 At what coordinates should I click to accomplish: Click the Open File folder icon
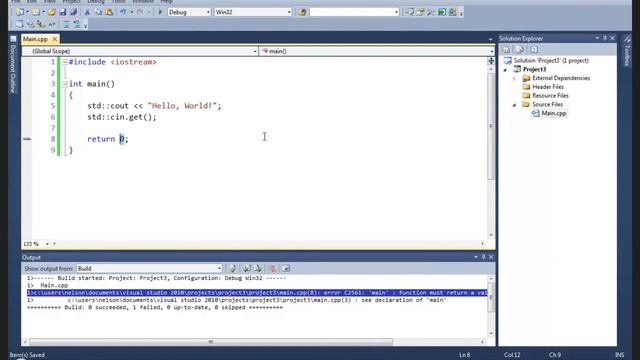point(52,12)
